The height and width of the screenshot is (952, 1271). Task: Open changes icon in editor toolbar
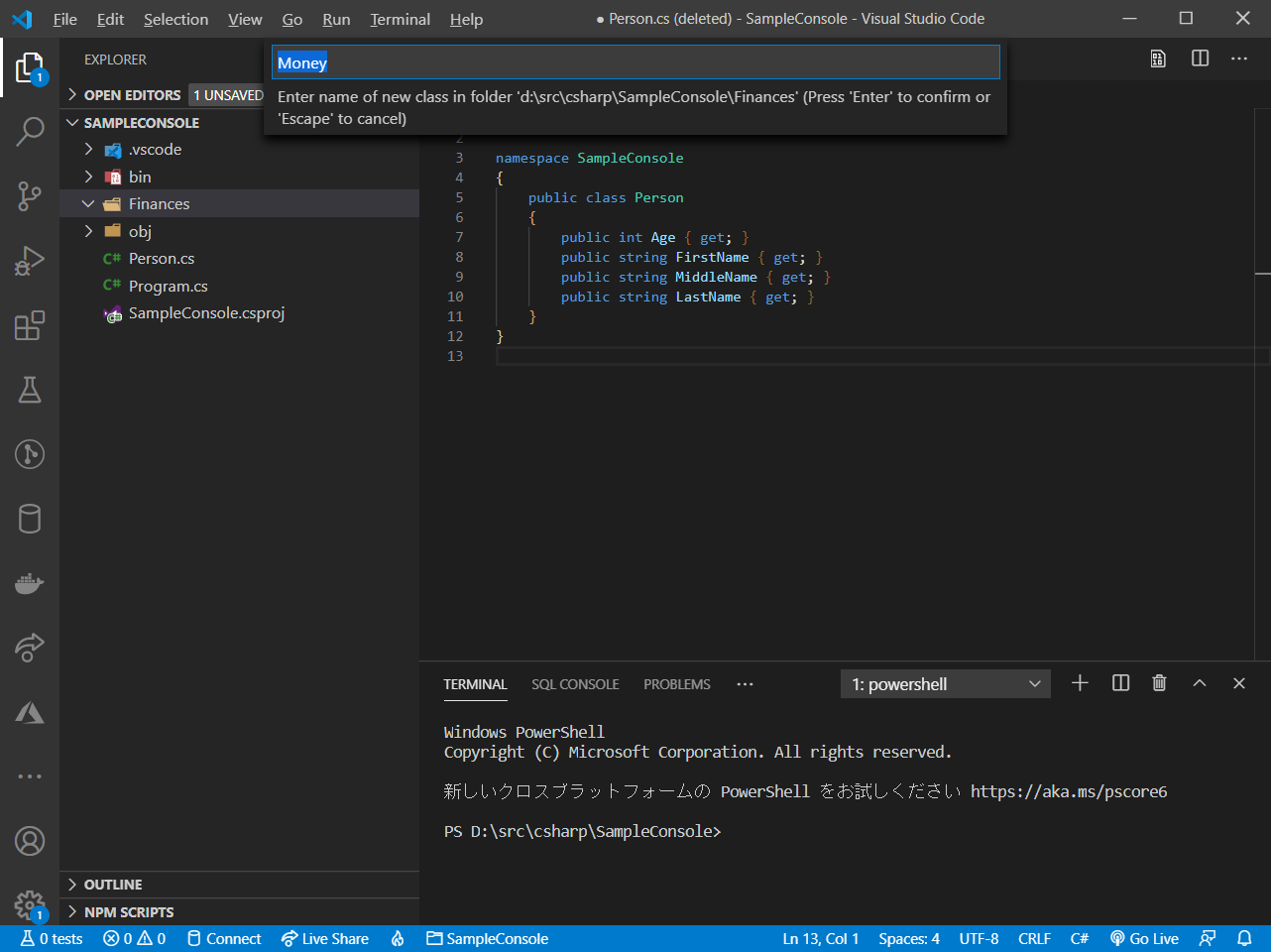[x=1158, y=59]
